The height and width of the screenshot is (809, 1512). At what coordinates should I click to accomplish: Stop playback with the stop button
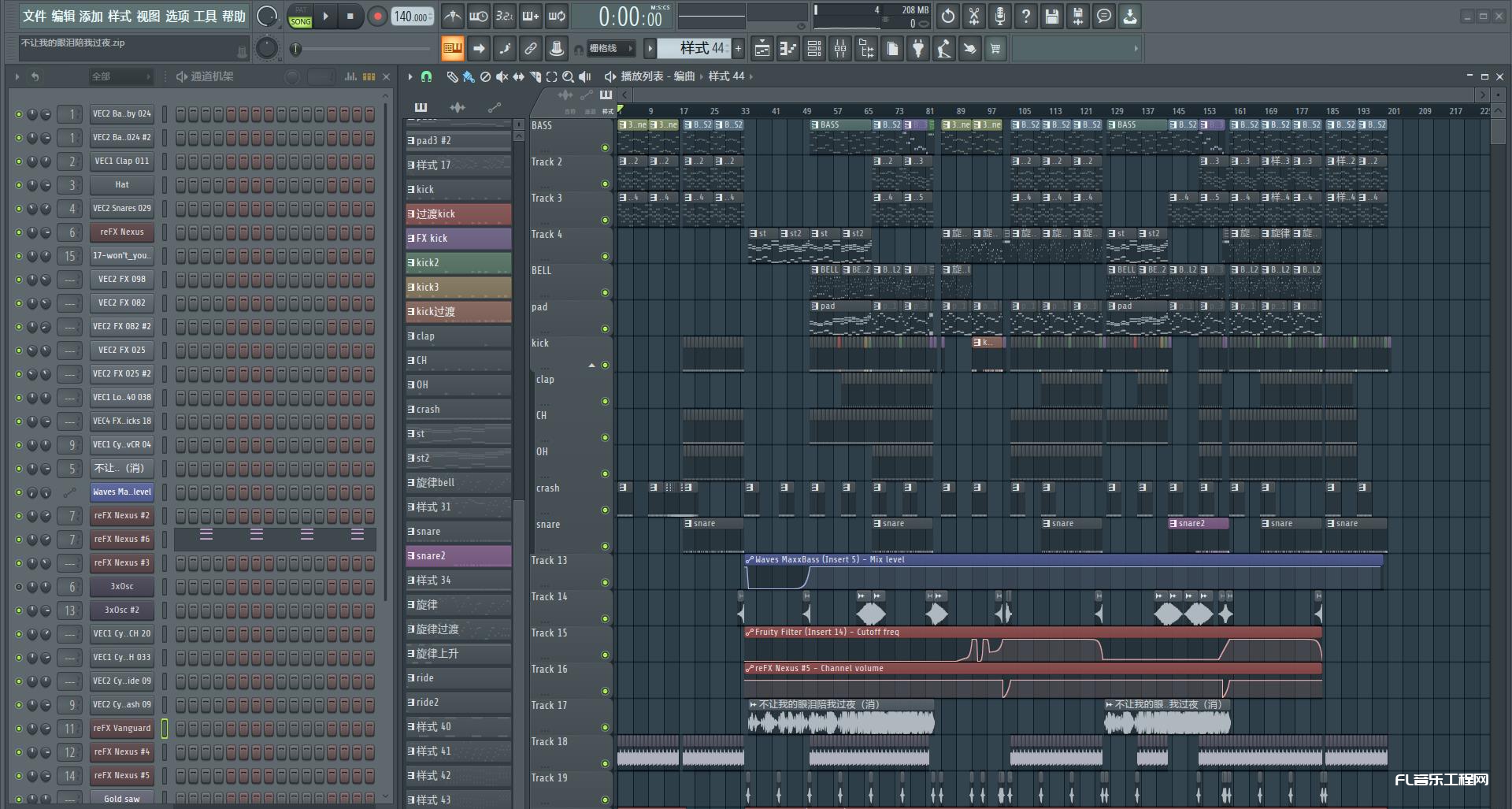[350, 16]
